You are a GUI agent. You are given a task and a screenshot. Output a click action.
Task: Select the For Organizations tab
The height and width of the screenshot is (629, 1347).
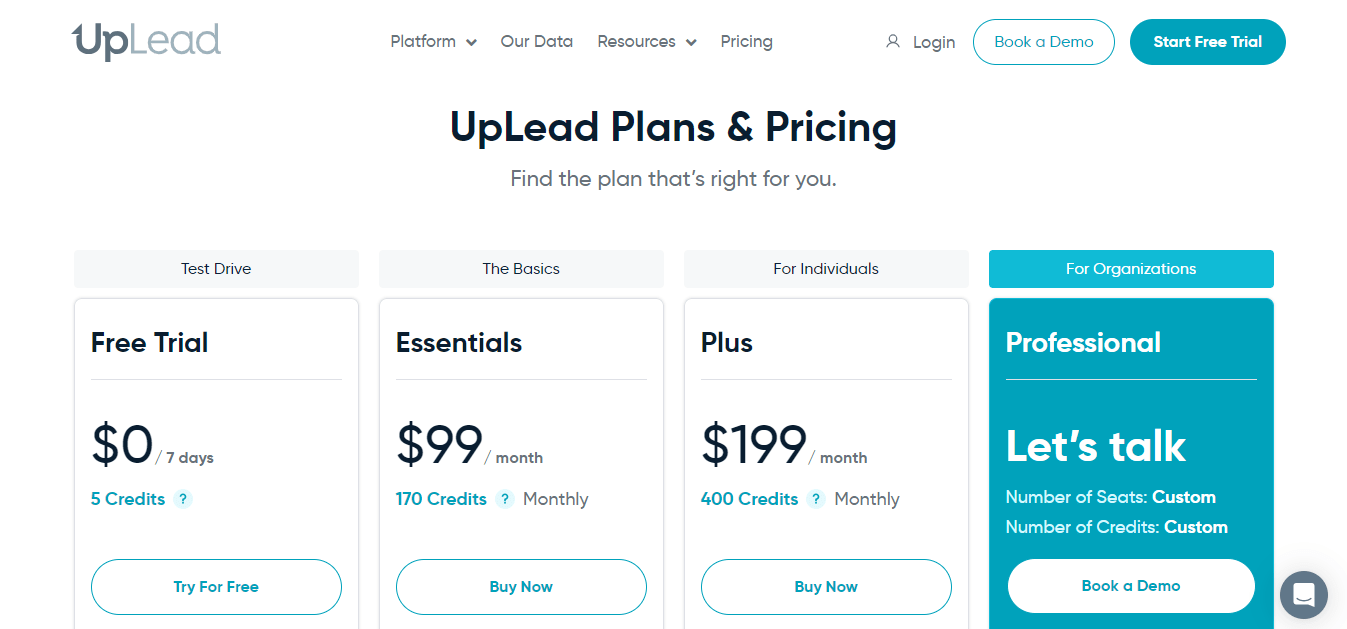pos(1131,268)
